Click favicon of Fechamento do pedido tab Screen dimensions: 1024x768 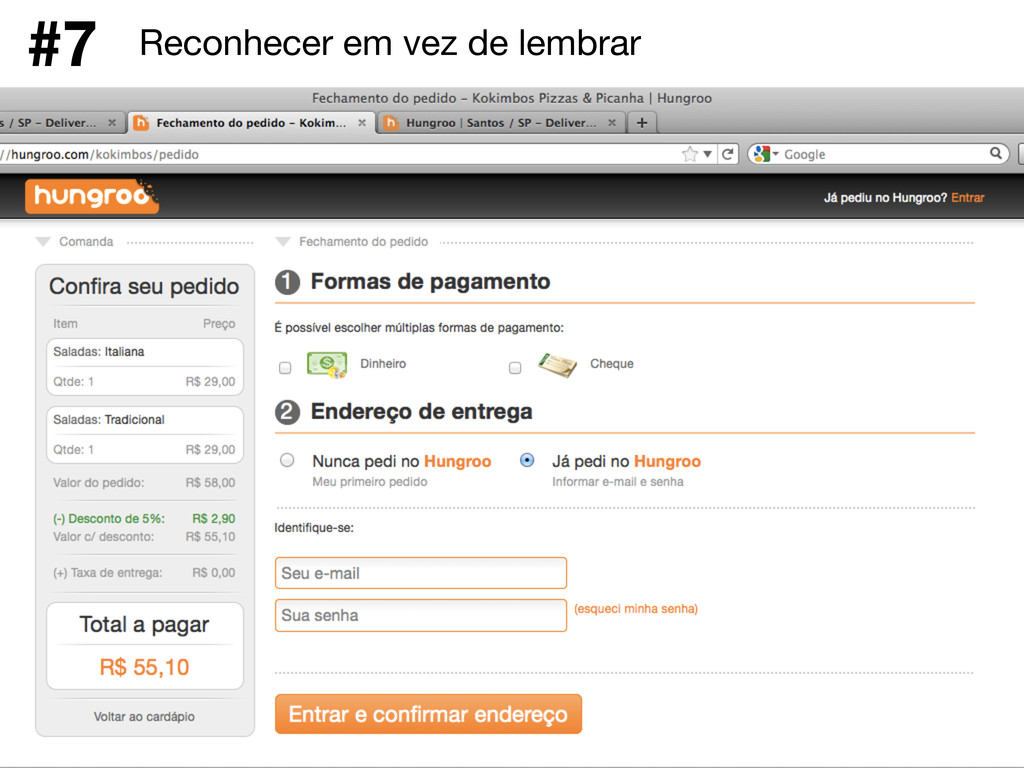coord(141,123)
